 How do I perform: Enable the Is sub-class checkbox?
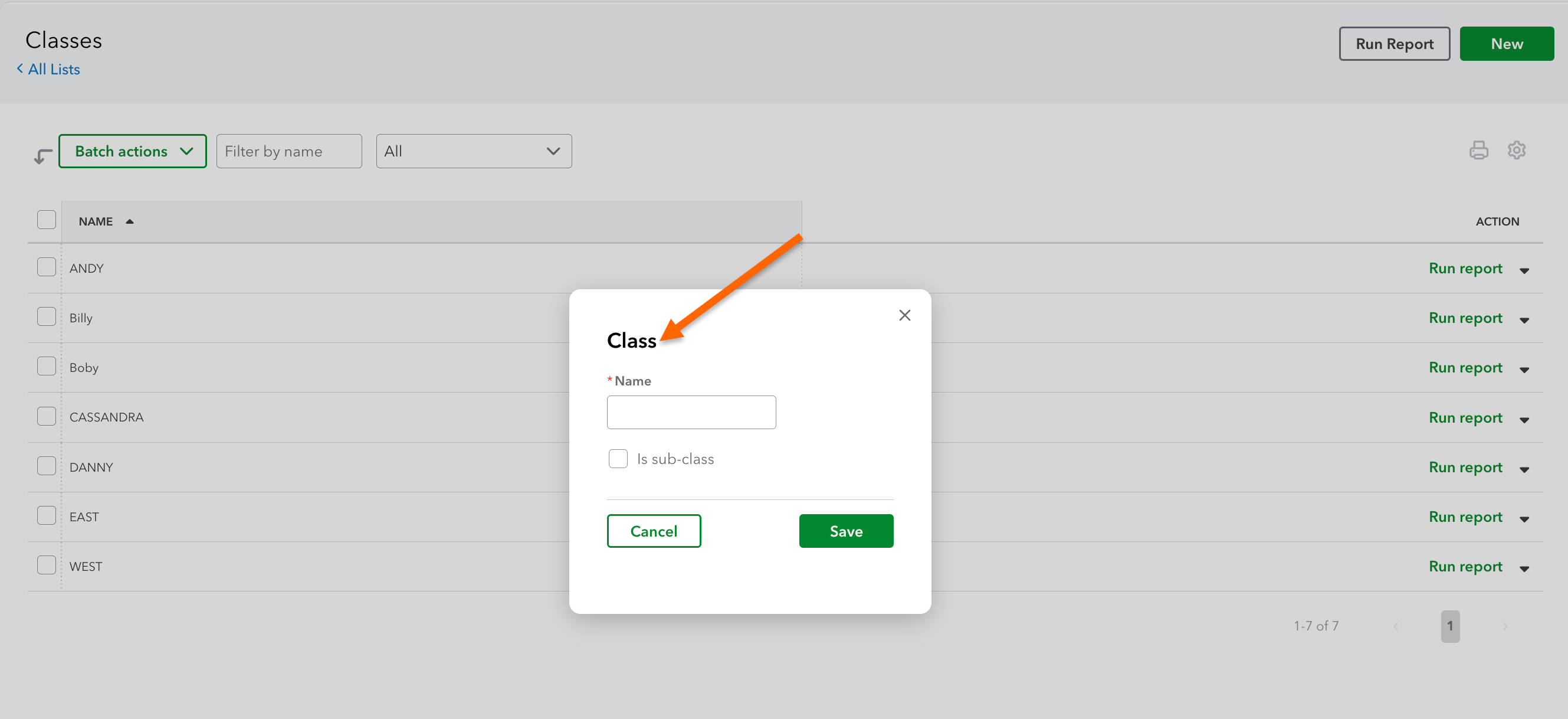pos(618,459)
